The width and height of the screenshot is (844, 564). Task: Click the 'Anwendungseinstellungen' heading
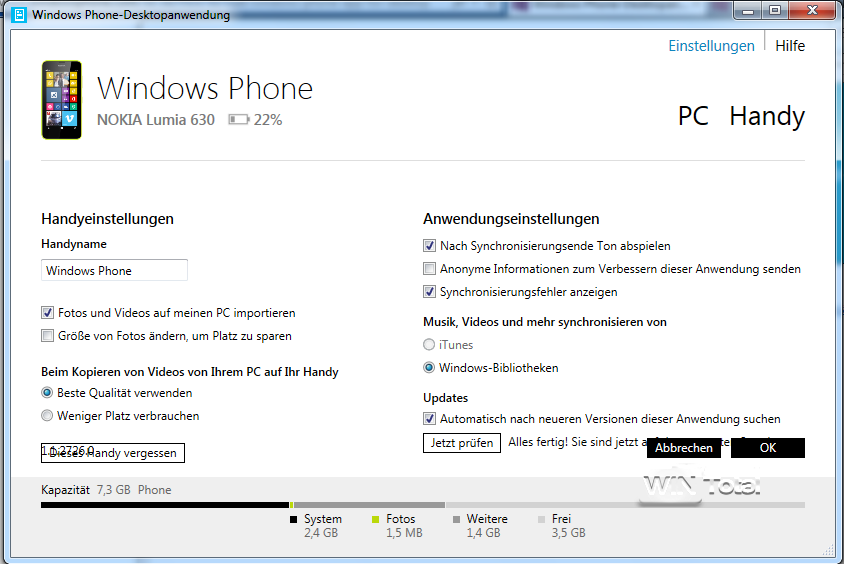511,219
